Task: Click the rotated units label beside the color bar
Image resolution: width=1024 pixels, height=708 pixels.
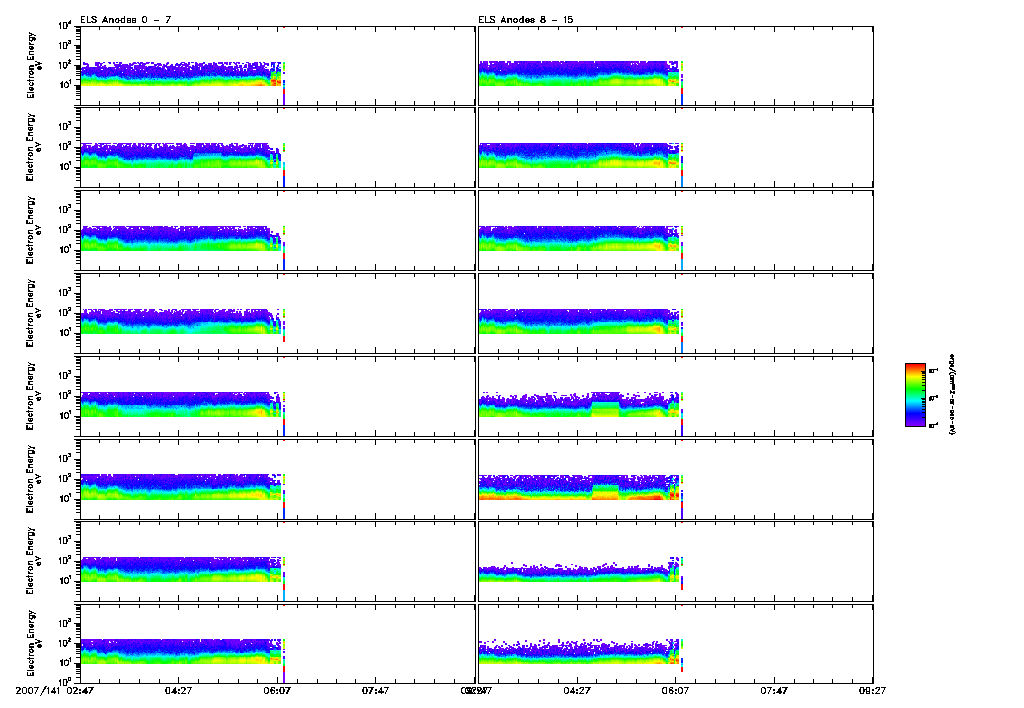Action: coord(952,395)
